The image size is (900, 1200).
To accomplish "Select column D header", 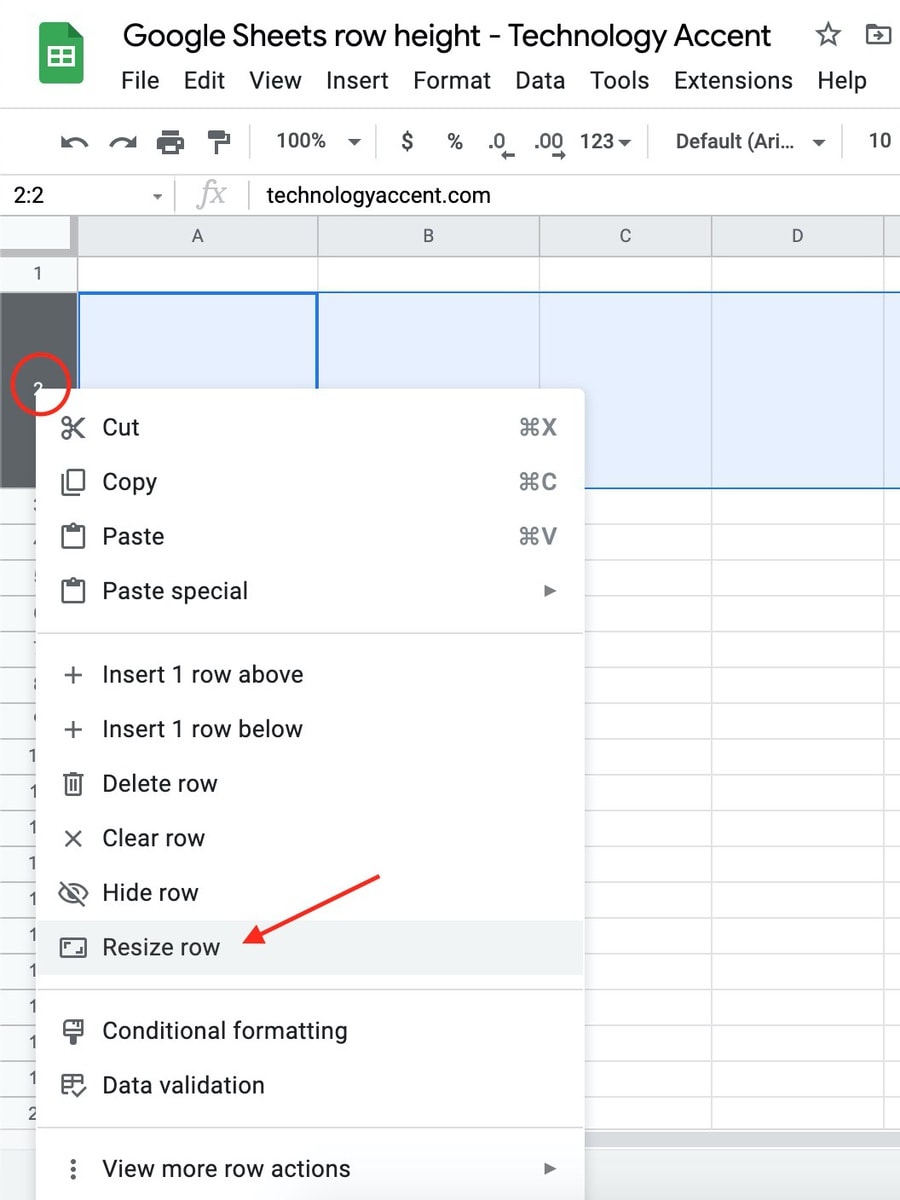I will click(x=798, y=237).
